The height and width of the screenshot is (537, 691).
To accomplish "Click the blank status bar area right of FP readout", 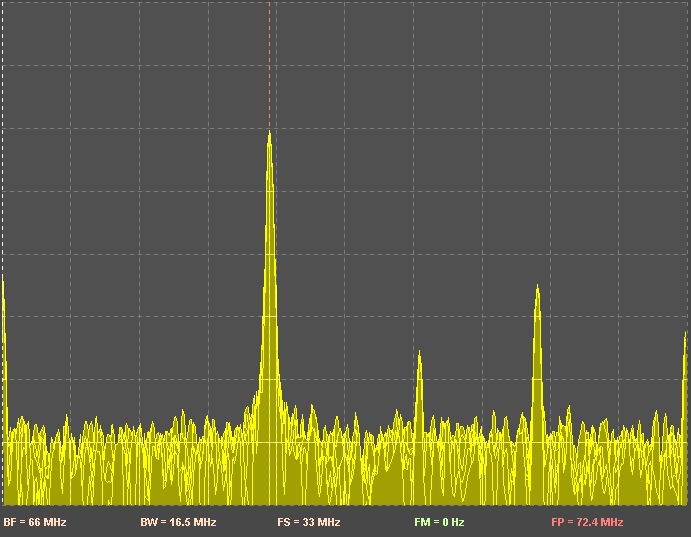I will point(660,522).
